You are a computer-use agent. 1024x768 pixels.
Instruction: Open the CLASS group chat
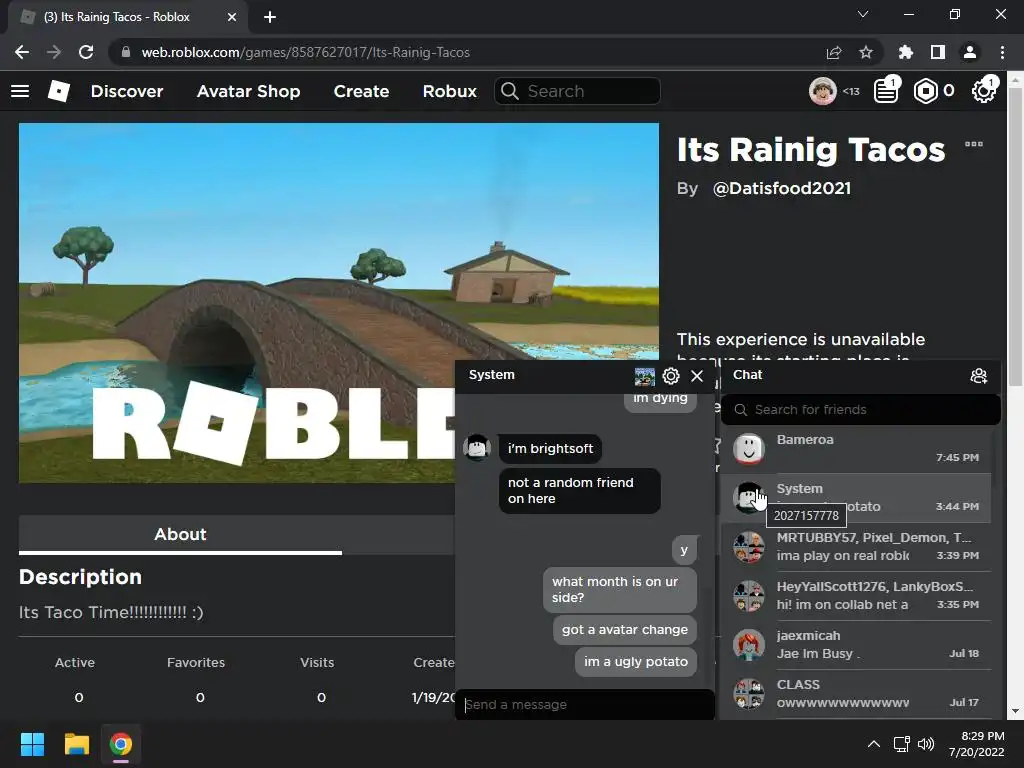pos(856,694)
